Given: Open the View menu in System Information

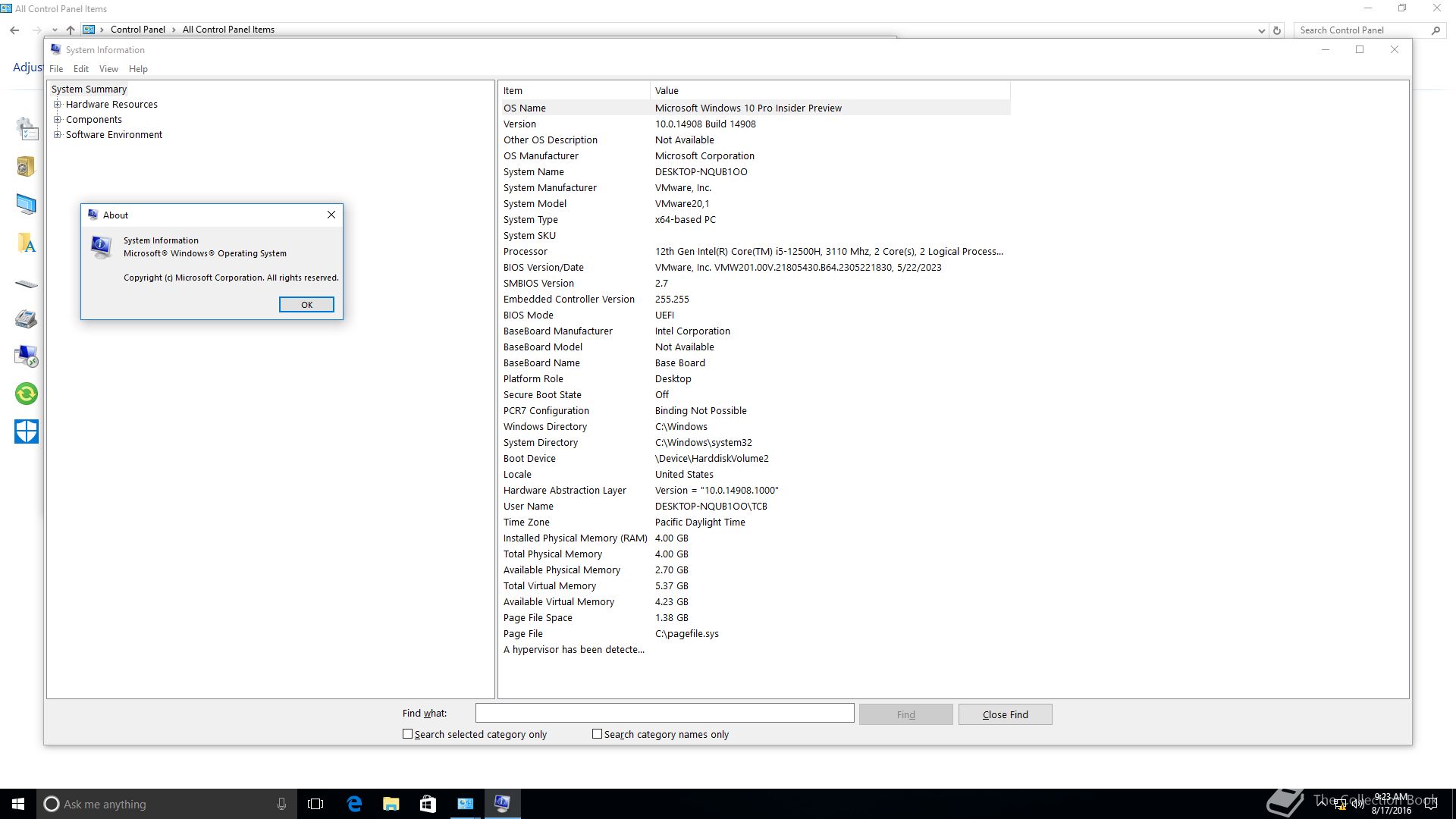Looking at the screenshot, I should click(108, 68).
